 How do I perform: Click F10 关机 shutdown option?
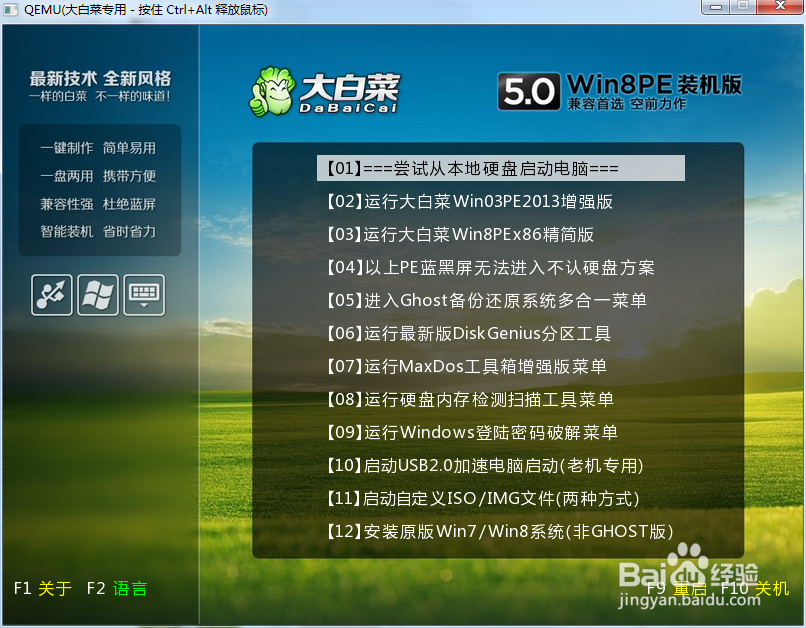[755, 588]
